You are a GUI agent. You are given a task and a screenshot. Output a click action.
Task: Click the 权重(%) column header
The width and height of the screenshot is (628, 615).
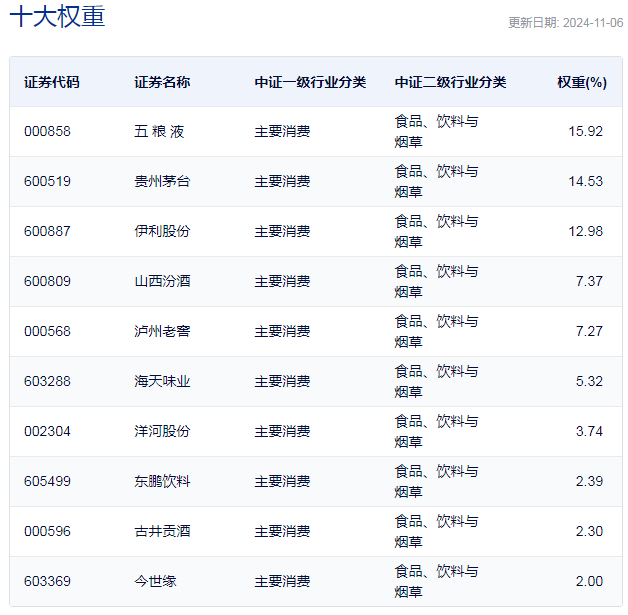[582, 82]
